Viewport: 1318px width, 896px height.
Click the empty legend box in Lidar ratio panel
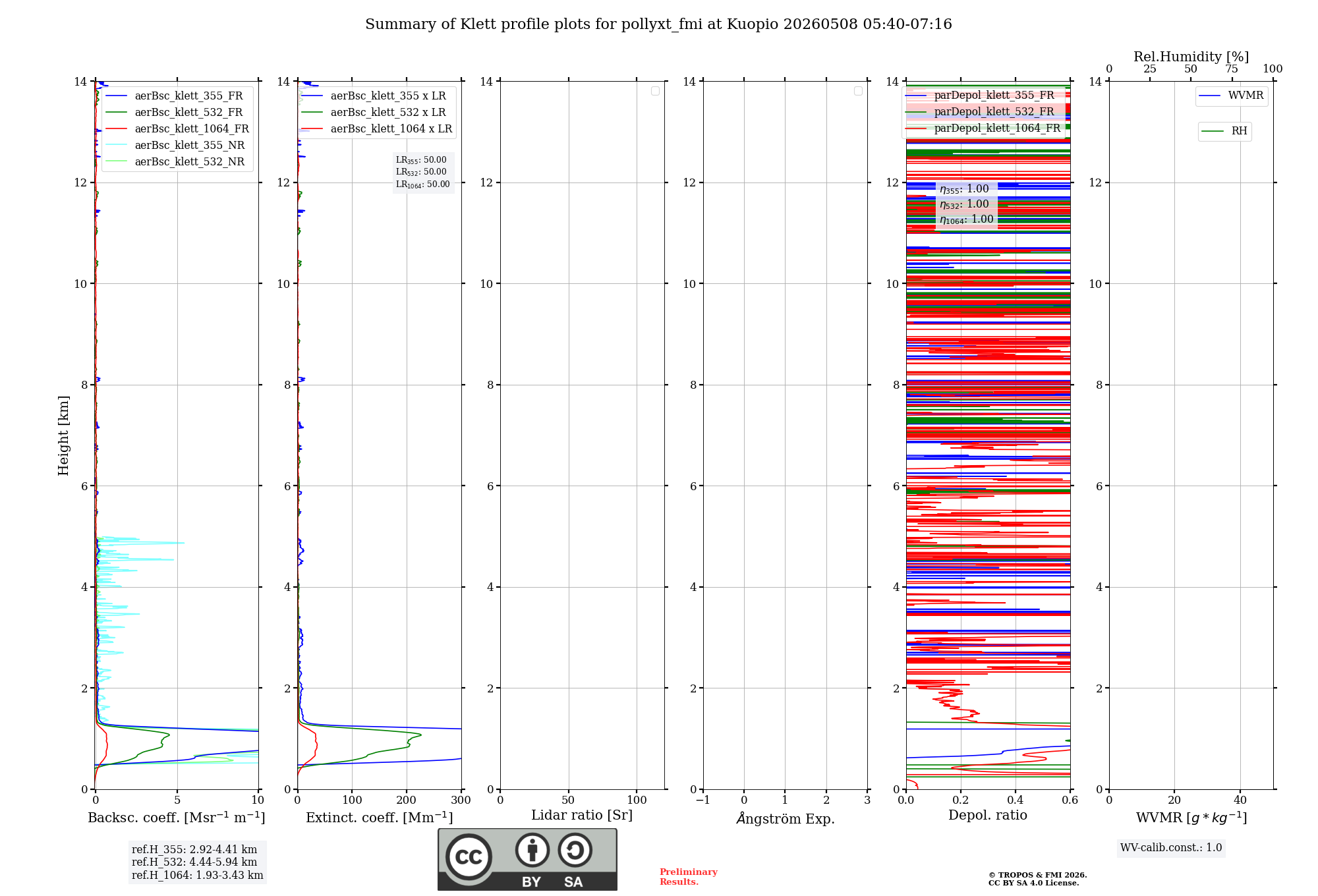tap(655, 91)
